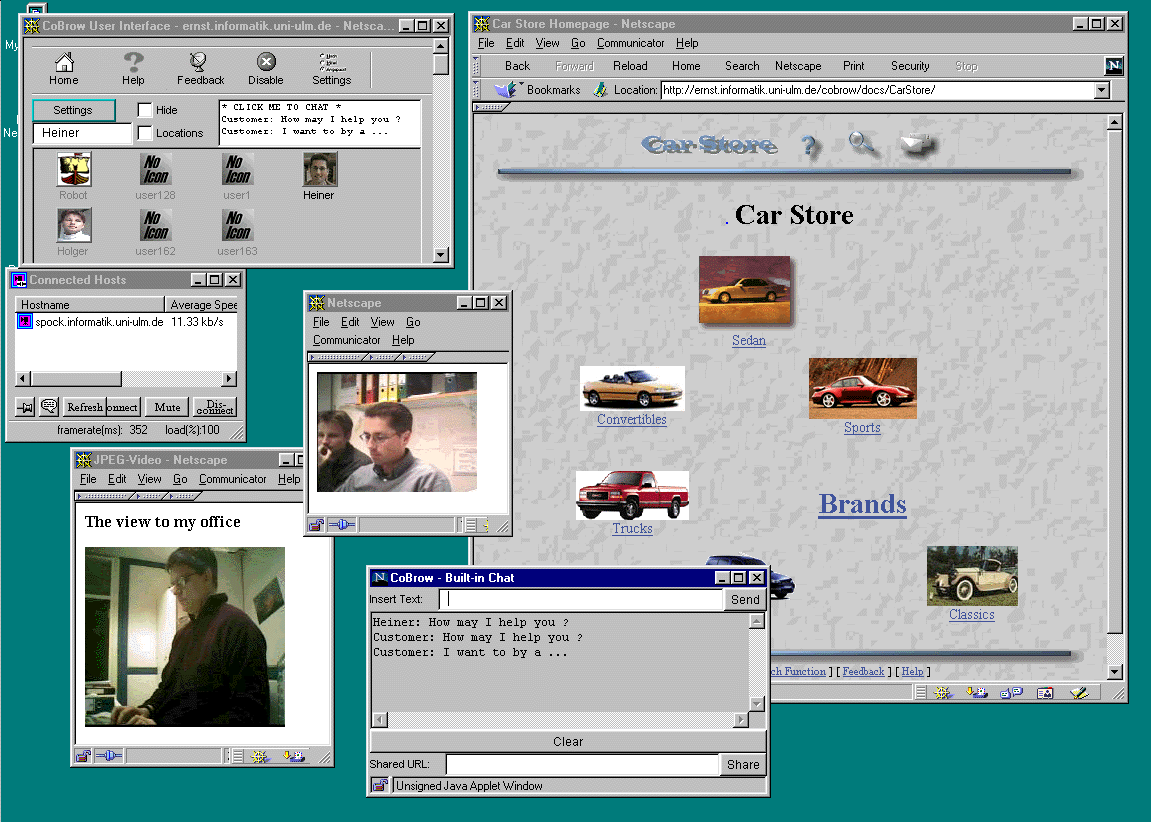Click the chat log horizontal scrollbar
The width and height of the screenshot is (1151, 822).
560,720
